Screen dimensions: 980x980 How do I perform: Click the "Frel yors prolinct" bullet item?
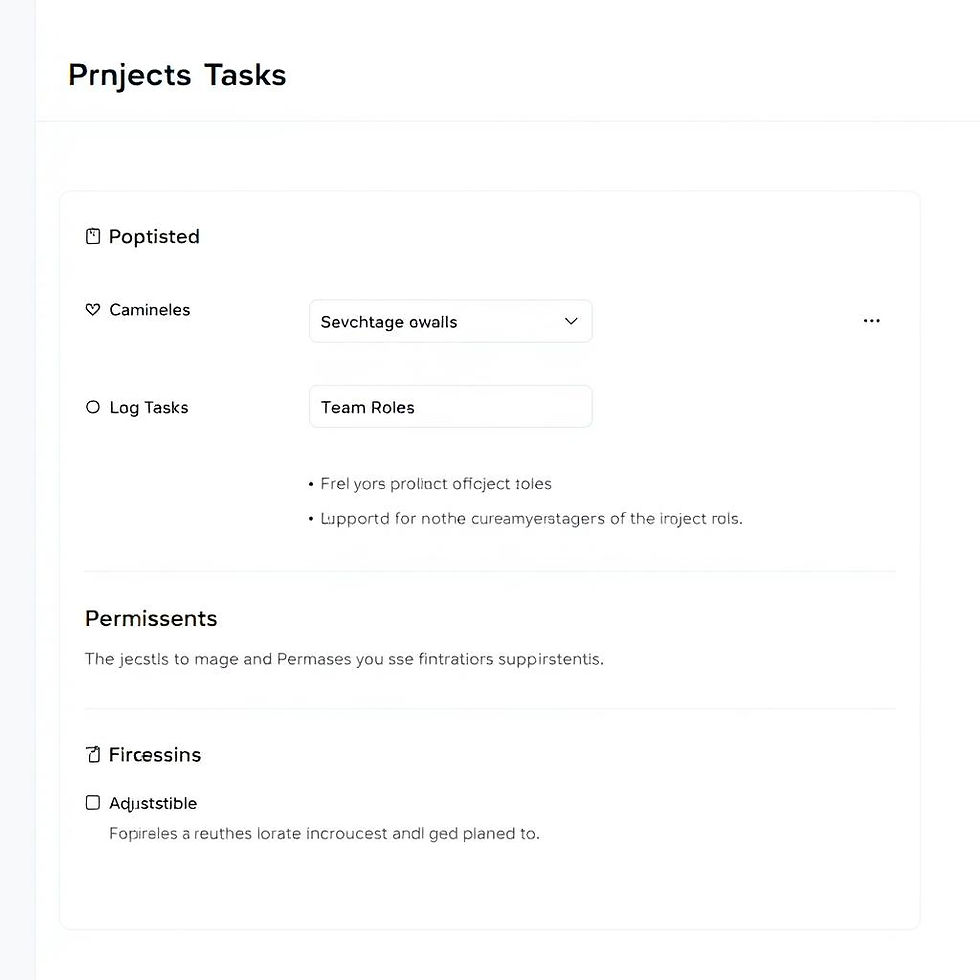tap(436, 484)
